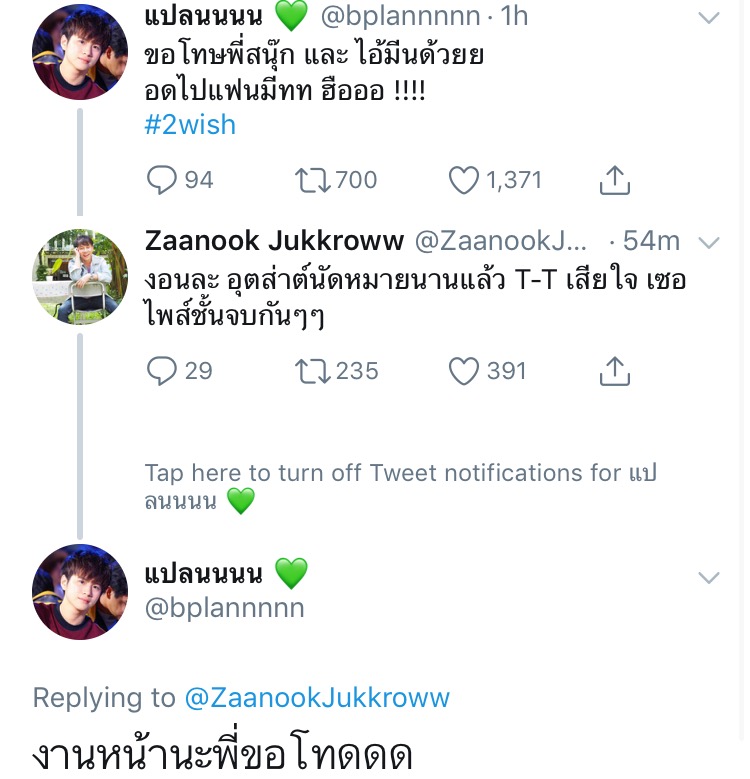750x779 pixels.
Task: Tap here to turn off Tweet notifications
Action: [x=400, y=486]
